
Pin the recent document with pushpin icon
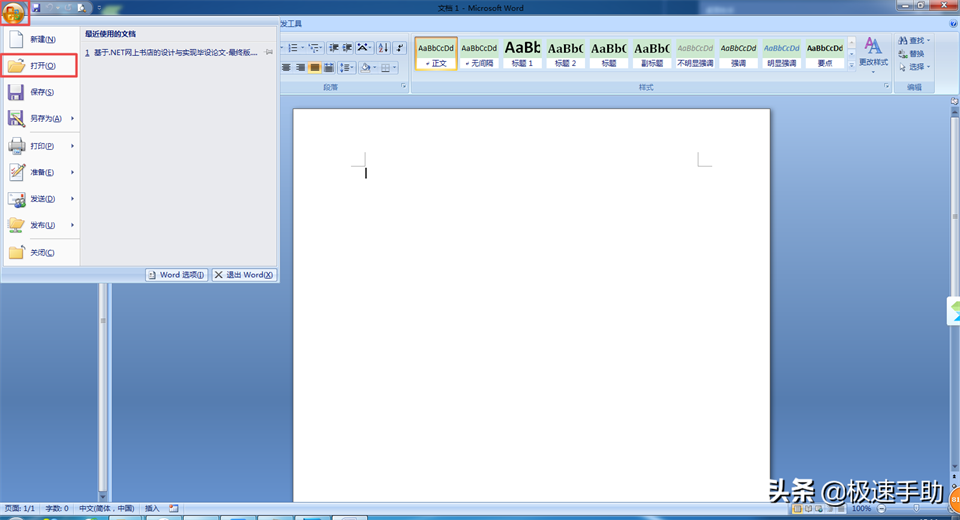tap(268, 53)
